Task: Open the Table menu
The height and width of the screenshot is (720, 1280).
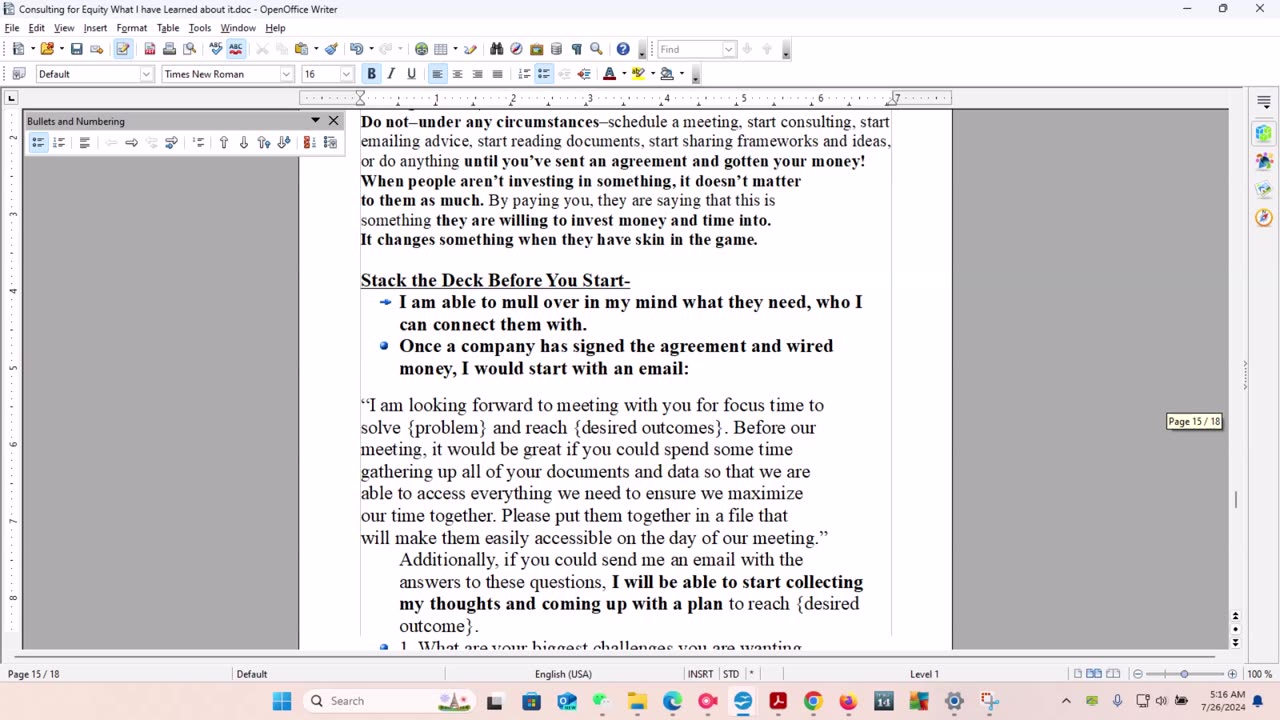Action: point(168,28)
